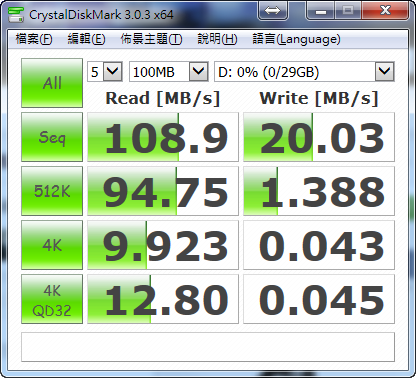Click the 4K QD32 read result 12.80

tap(163, 299)
